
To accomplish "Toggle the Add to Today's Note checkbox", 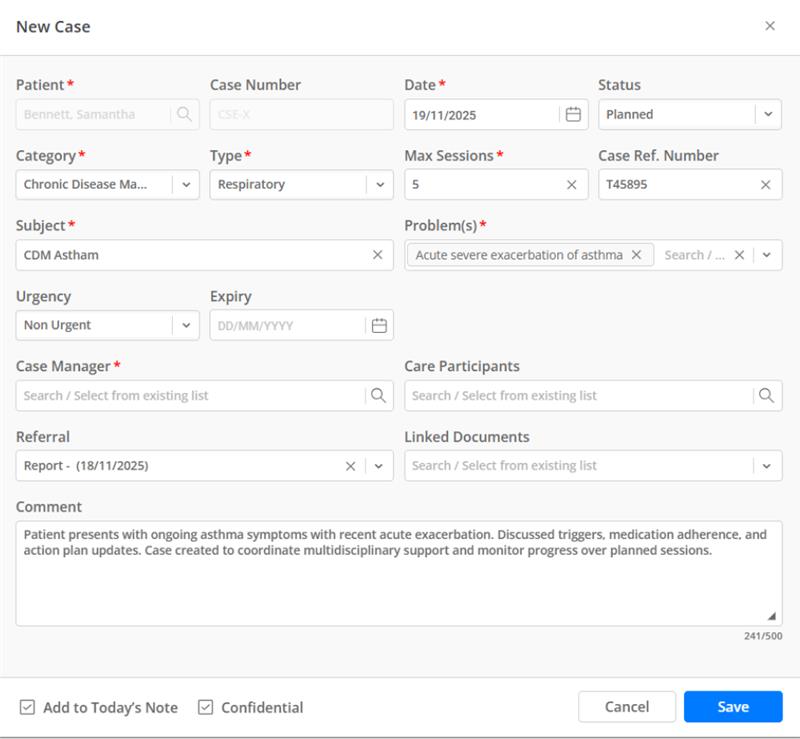I will pos(28,708).
